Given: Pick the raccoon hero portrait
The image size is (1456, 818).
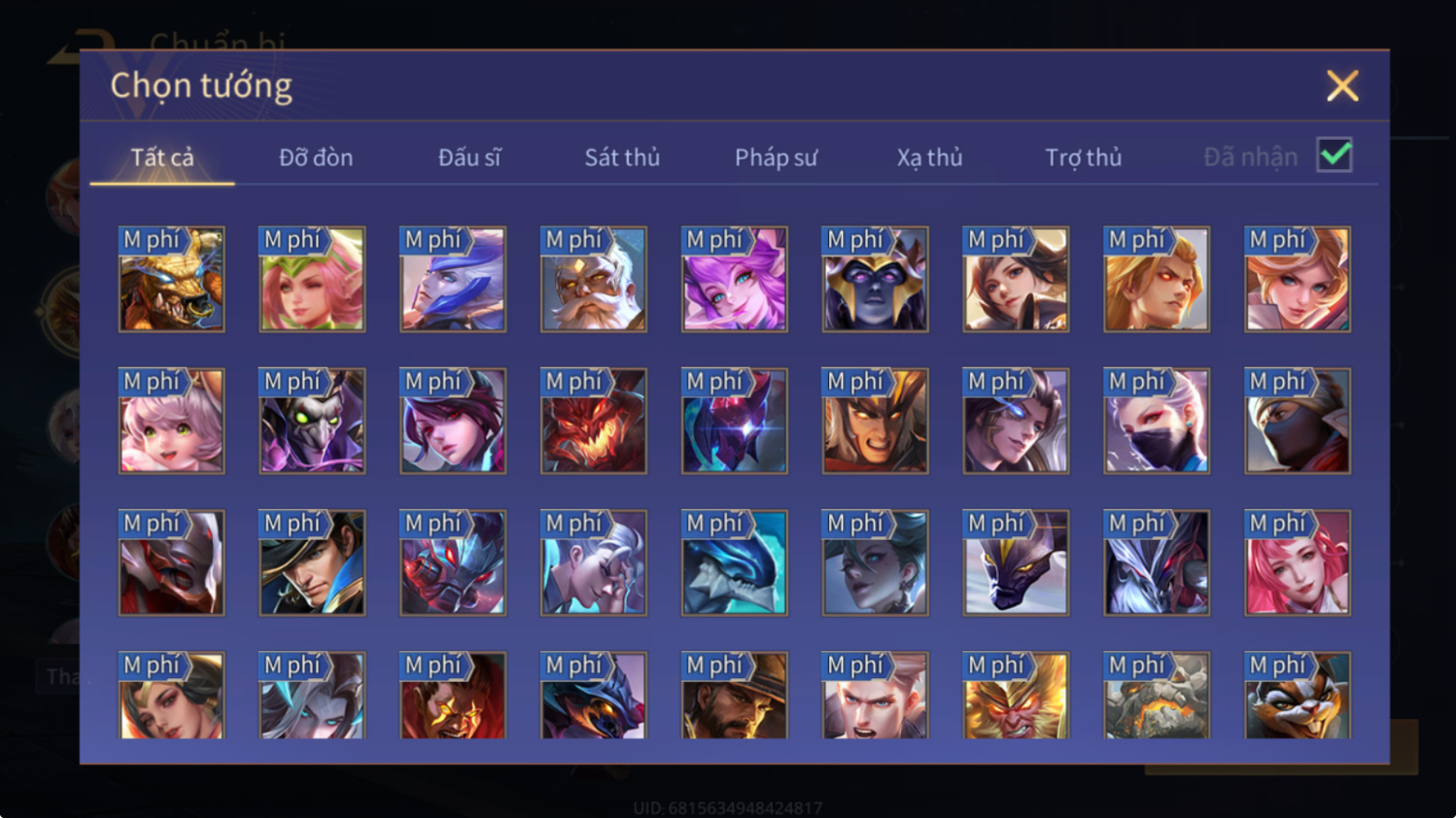Looking at the screenshot, I should 1298,695.
